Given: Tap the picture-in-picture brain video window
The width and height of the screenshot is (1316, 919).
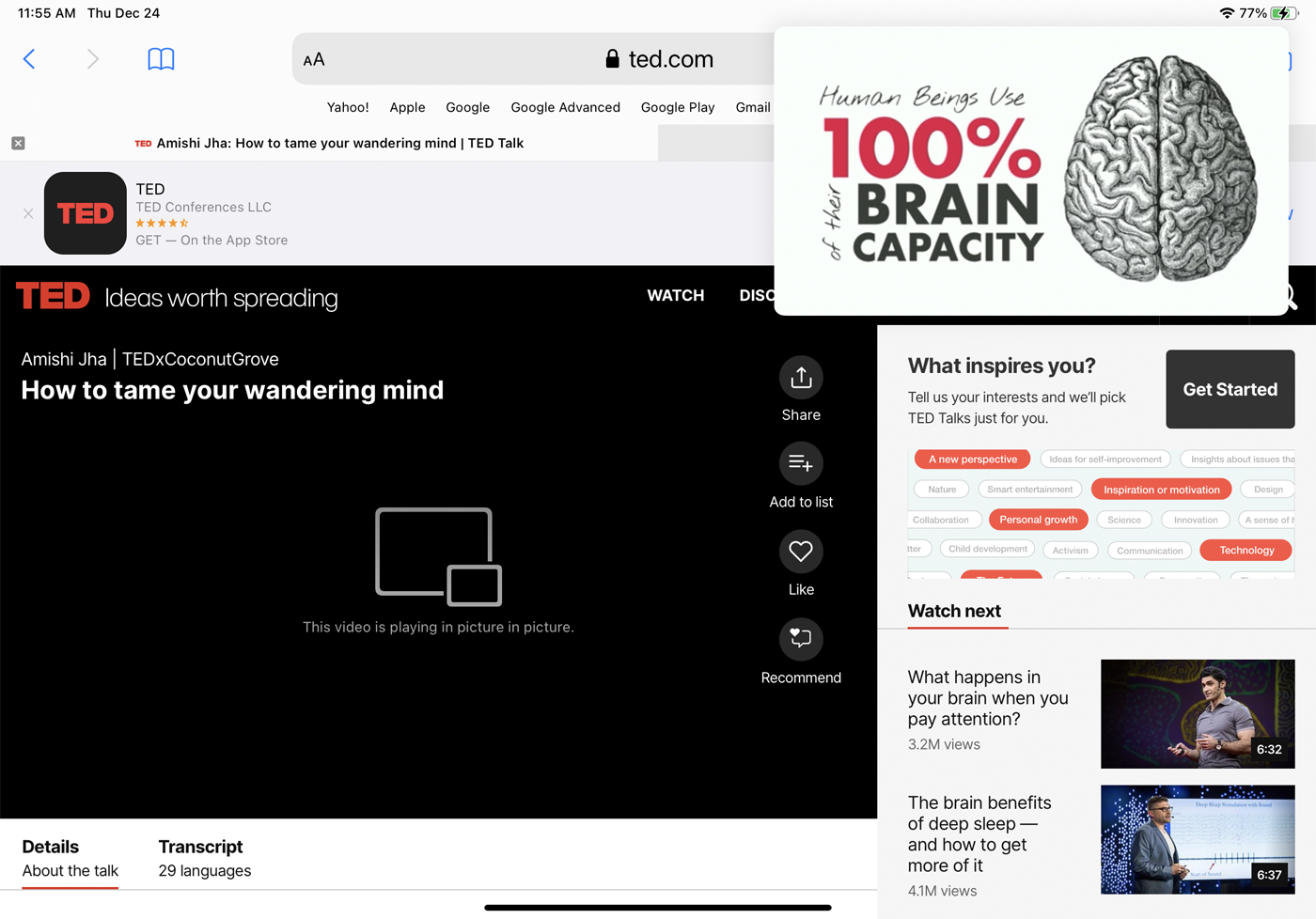Looking at the screenshot, I should 1031,171.
